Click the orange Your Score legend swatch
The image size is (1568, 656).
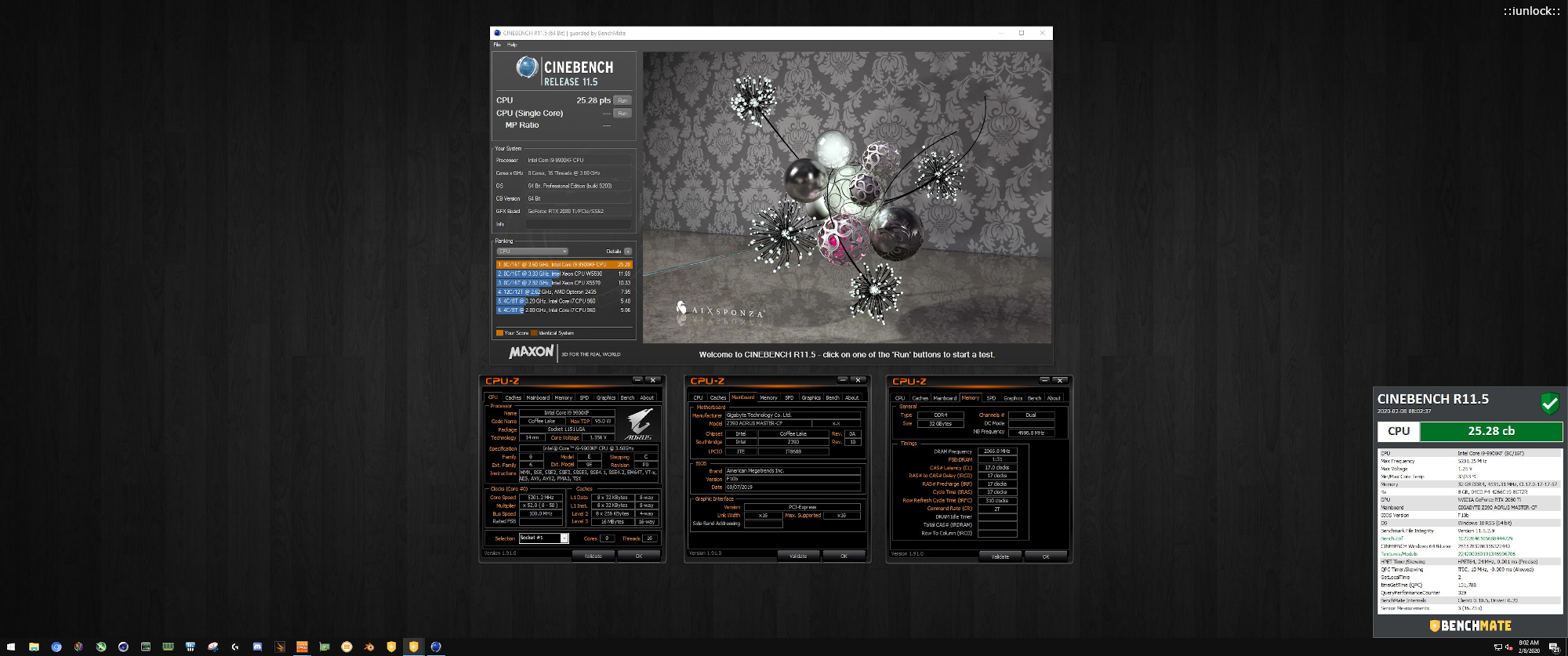[500, 333]
